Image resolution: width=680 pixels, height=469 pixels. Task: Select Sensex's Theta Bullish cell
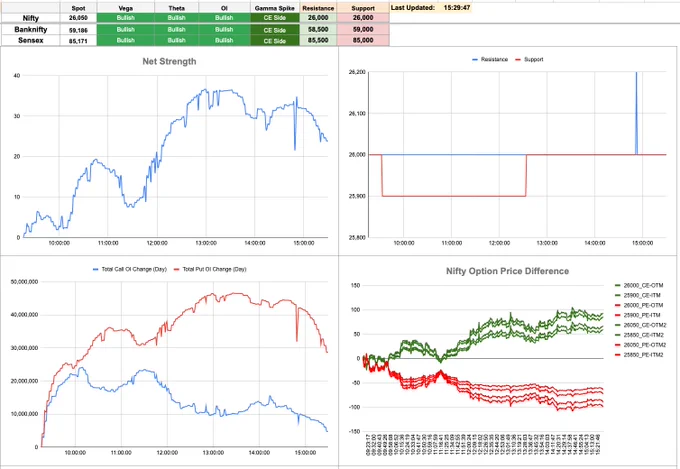[177, 40]
